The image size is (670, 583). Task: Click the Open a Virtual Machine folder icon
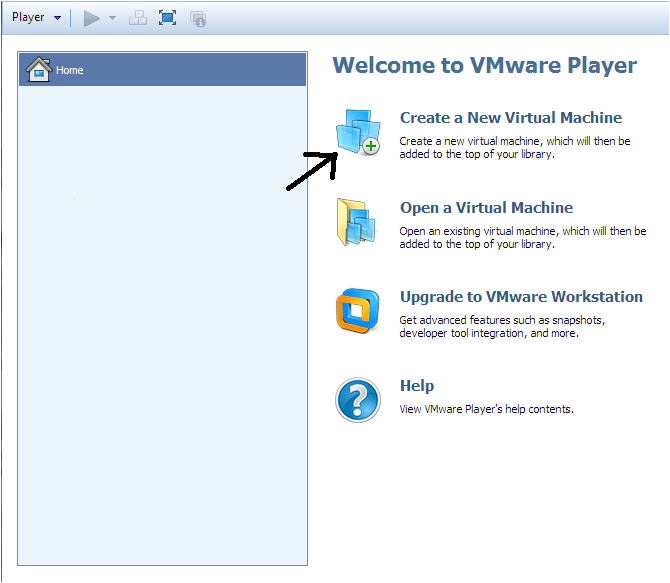point(356,223)
